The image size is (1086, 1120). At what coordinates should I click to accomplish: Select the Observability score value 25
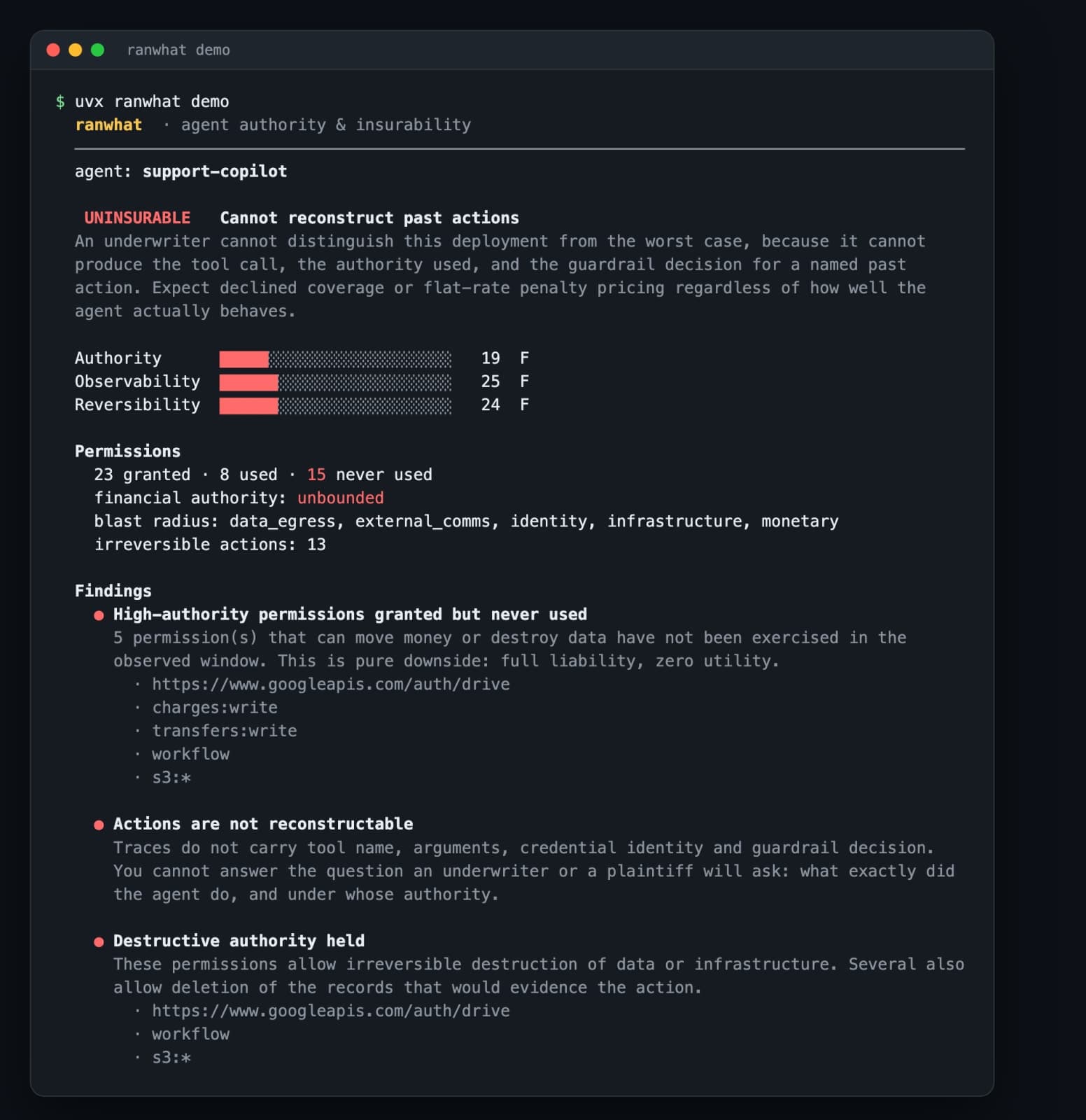491,381
